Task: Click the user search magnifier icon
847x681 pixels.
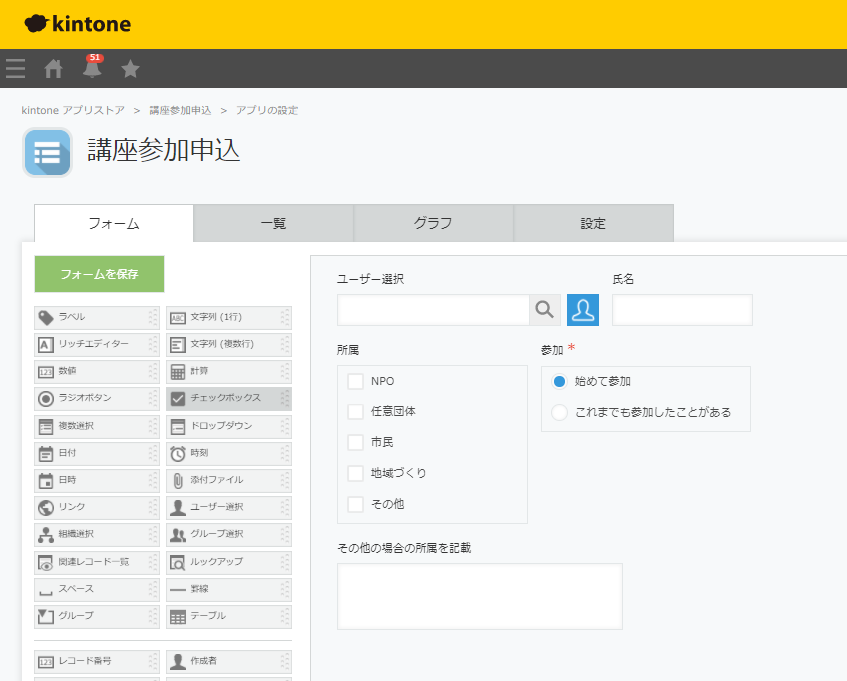Action: (x=544, y=310)
